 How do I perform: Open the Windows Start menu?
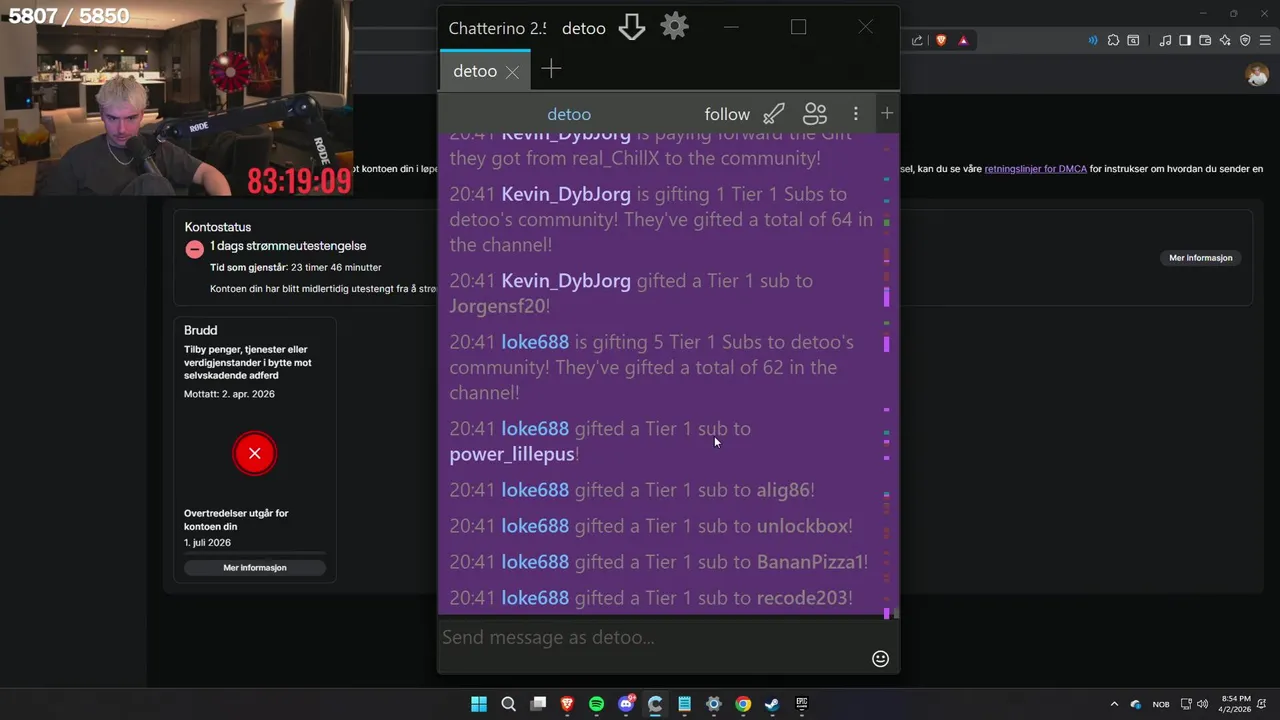pyautogui.click(x=479, y=704)
